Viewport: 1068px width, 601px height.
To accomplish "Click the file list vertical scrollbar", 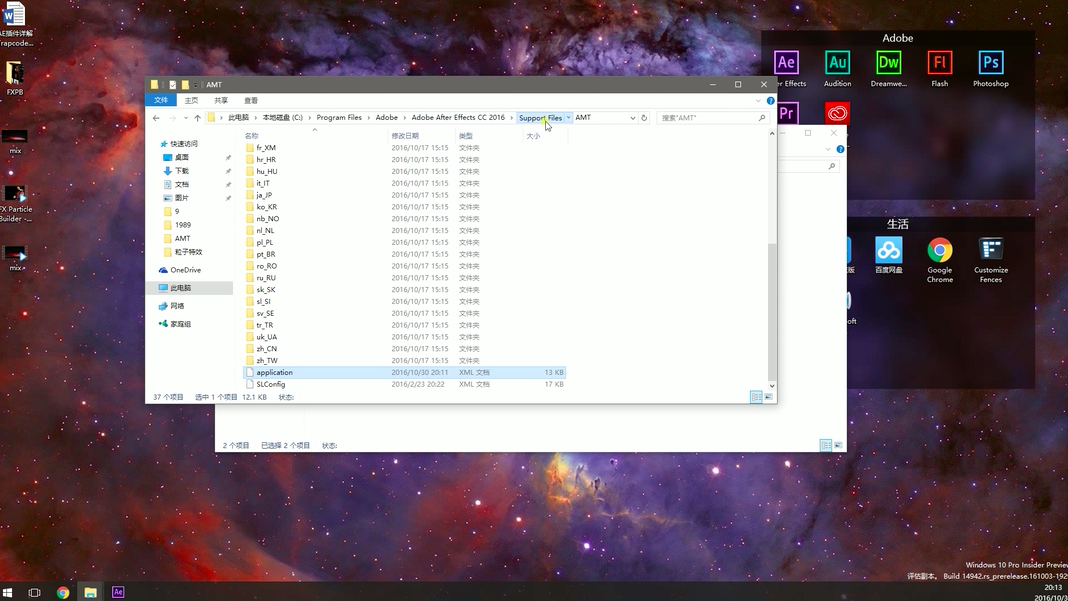I will [772, 258].
